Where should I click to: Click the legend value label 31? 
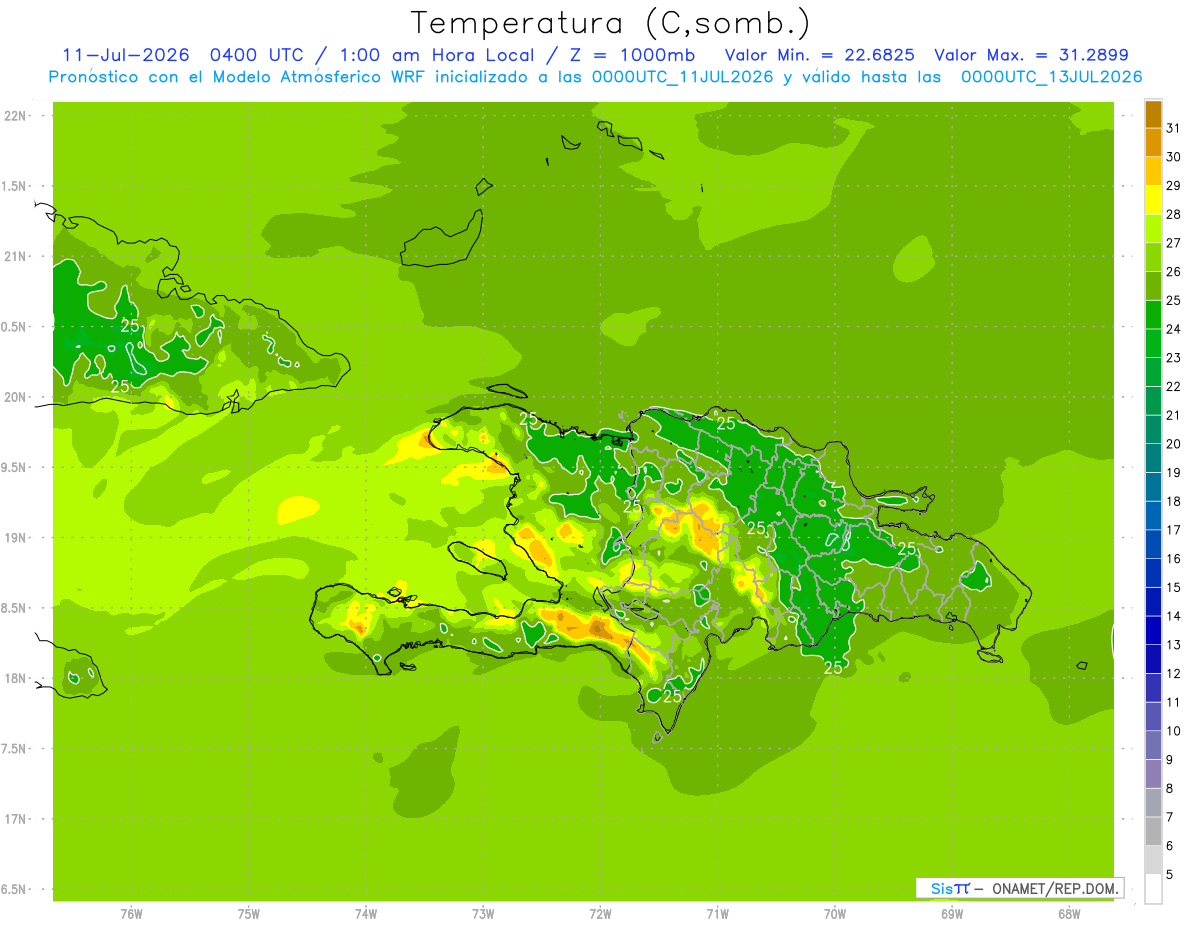tap(1174, 128)
